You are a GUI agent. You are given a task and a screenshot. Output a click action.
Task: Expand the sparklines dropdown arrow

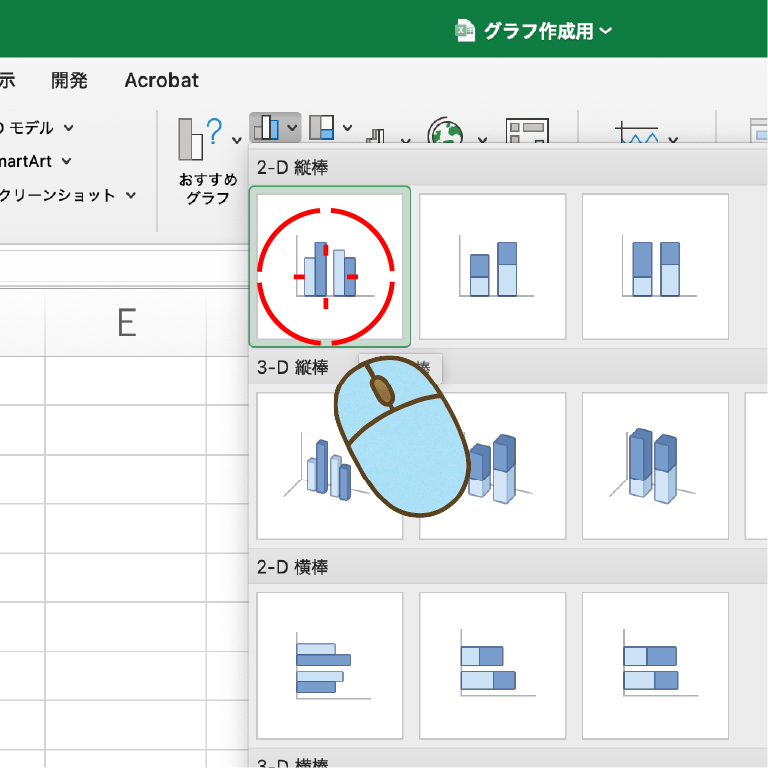(x=673, y=140)
